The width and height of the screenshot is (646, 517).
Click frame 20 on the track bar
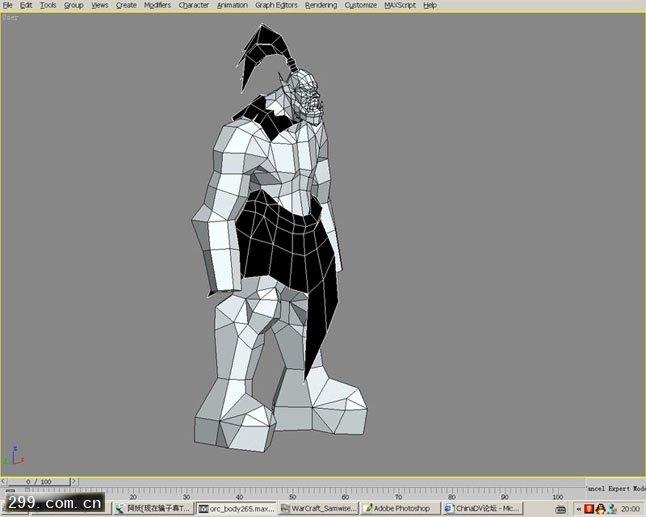(133, 496)
